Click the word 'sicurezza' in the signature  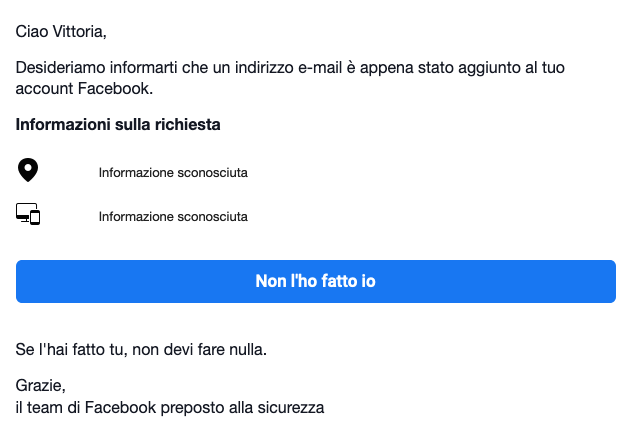point(291,407)
